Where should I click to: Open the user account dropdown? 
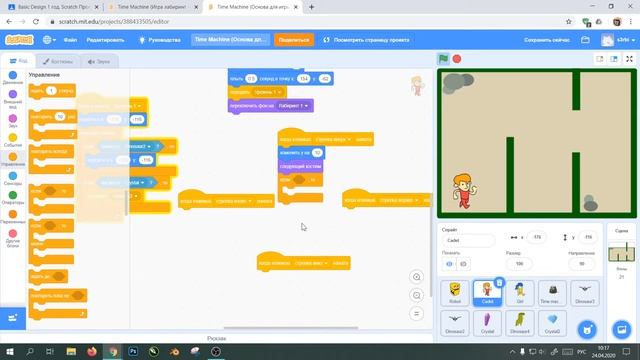tap(618, 40)
